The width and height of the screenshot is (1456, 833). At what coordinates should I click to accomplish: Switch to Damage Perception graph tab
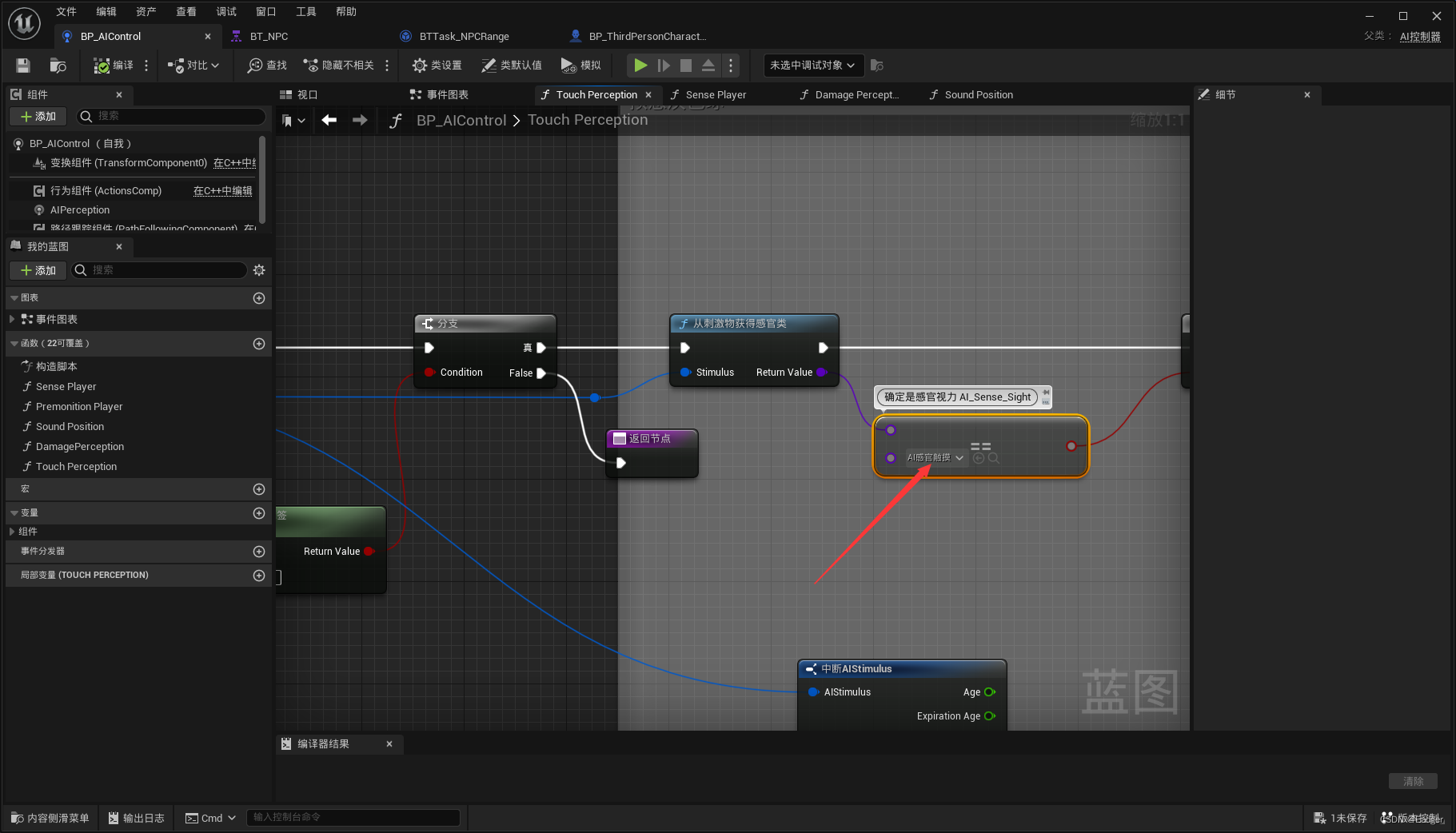[x=856, y=94]
